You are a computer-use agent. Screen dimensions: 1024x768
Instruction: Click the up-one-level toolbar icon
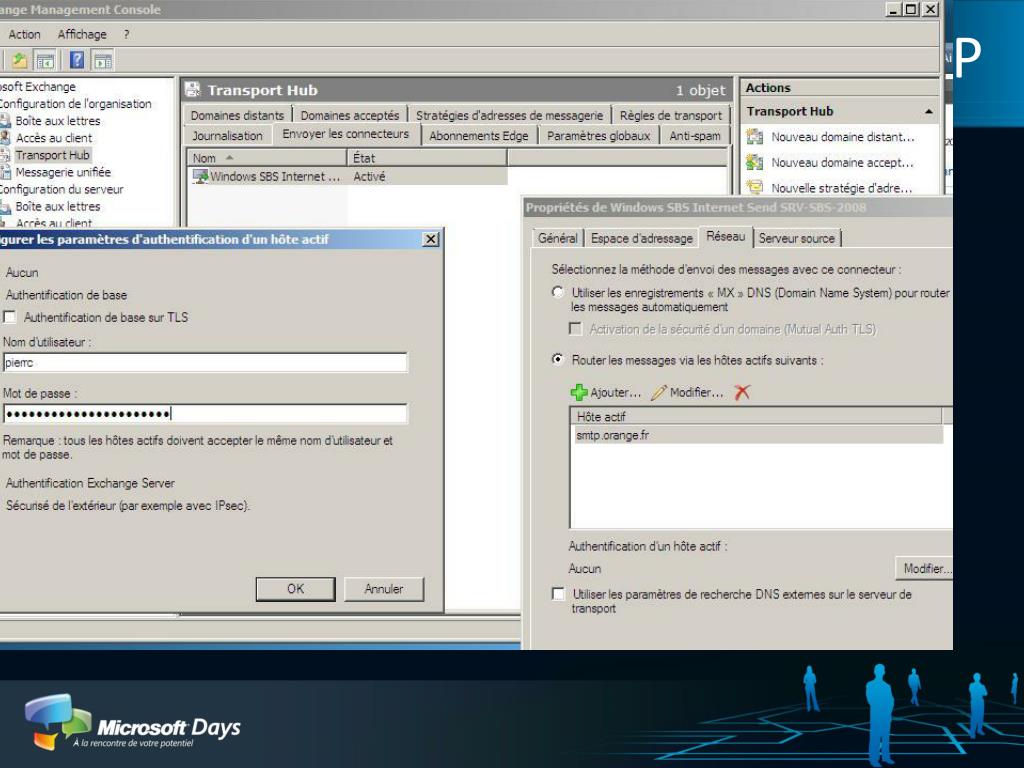coord(20,61)
